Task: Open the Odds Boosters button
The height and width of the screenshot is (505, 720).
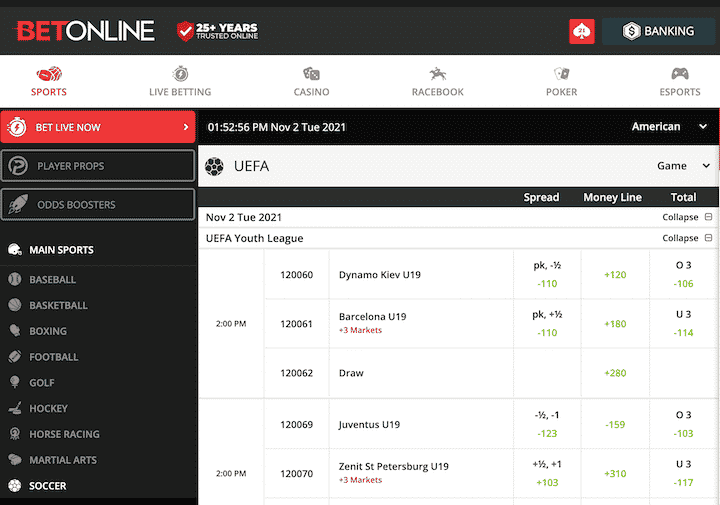Action: tap(98, 204)
